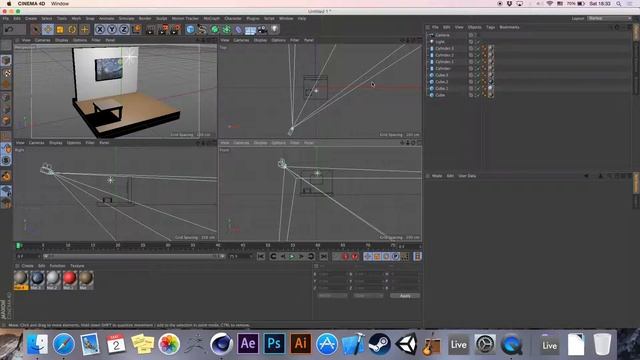640x360 pixels.
Task: Open Objects menu in Object Manager
Action: point(475,27)
